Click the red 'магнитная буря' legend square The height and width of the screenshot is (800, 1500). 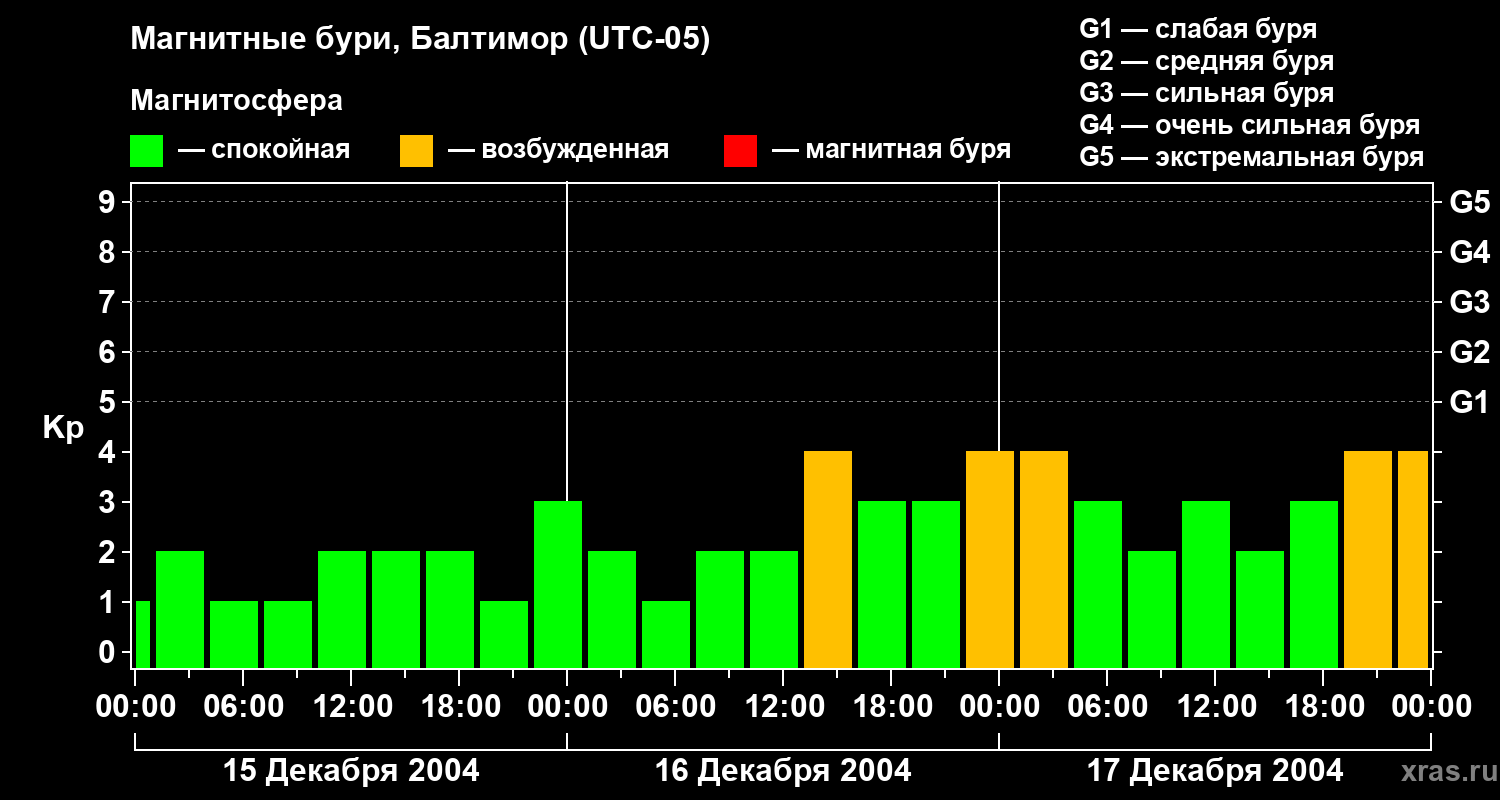tap(740, 151)
